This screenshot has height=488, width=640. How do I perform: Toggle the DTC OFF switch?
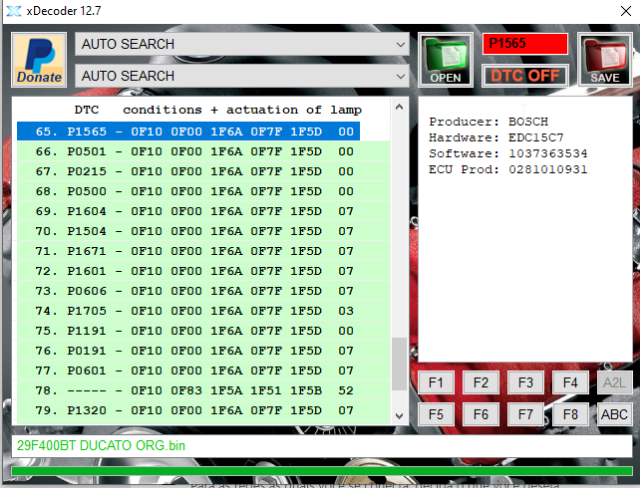pos(525,75)
